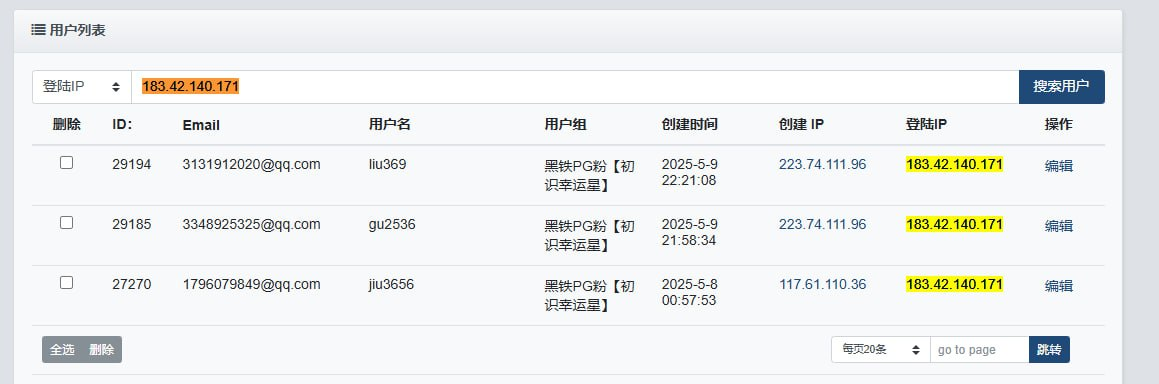Click the list icon beside 用户列表

pyautogui.click(x=38, y=30)
